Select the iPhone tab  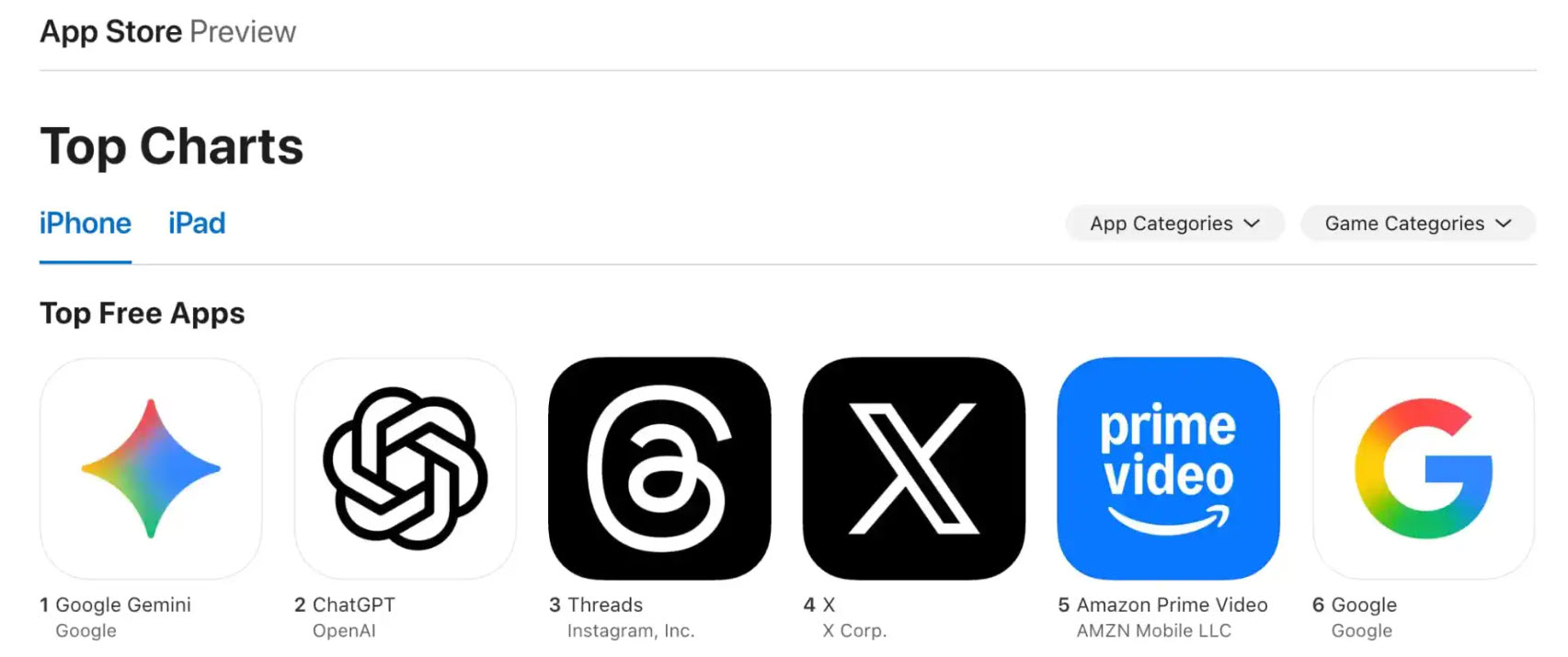(86, 224)
